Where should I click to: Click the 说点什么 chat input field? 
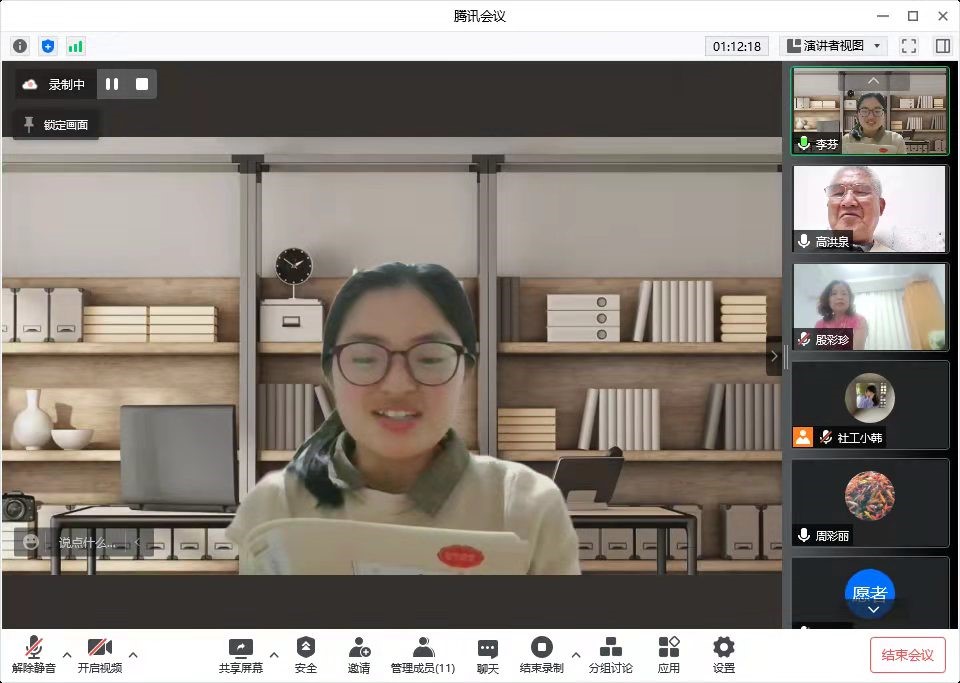87,542
